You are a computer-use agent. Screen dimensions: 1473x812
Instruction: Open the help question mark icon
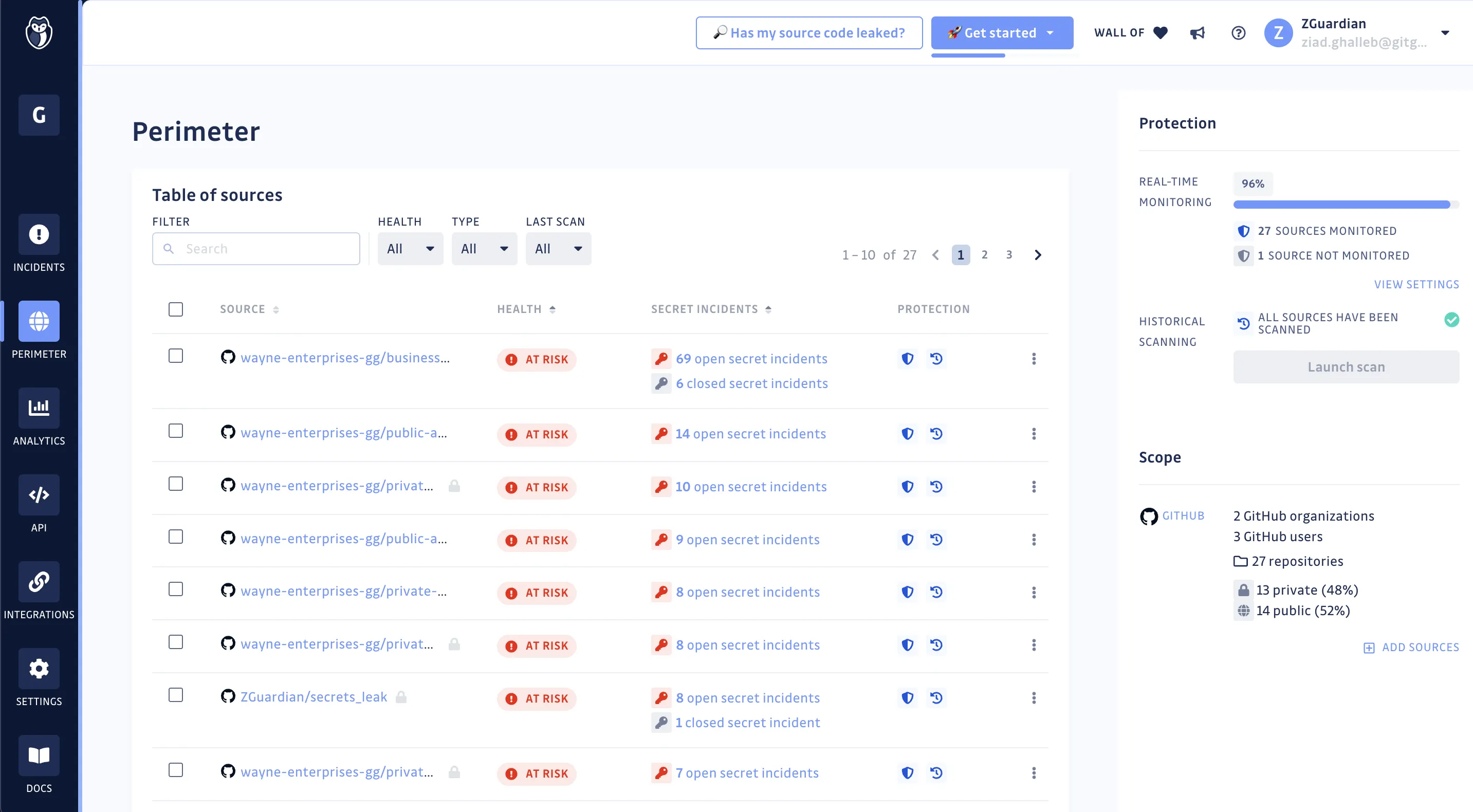point(1239,33)
